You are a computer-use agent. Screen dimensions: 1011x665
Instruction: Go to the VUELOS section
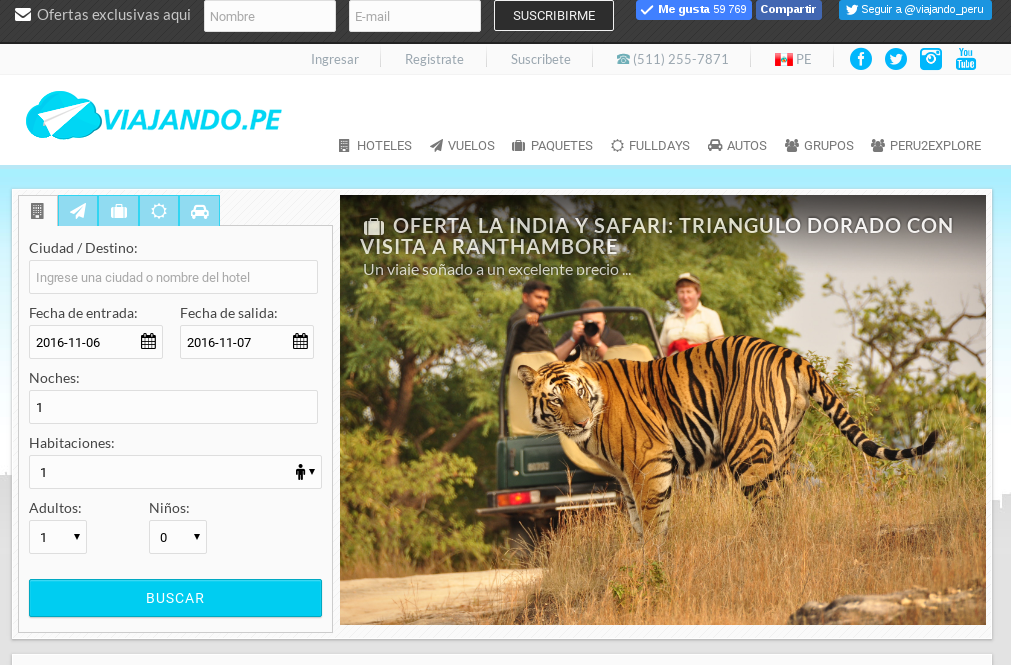point(461,145)
